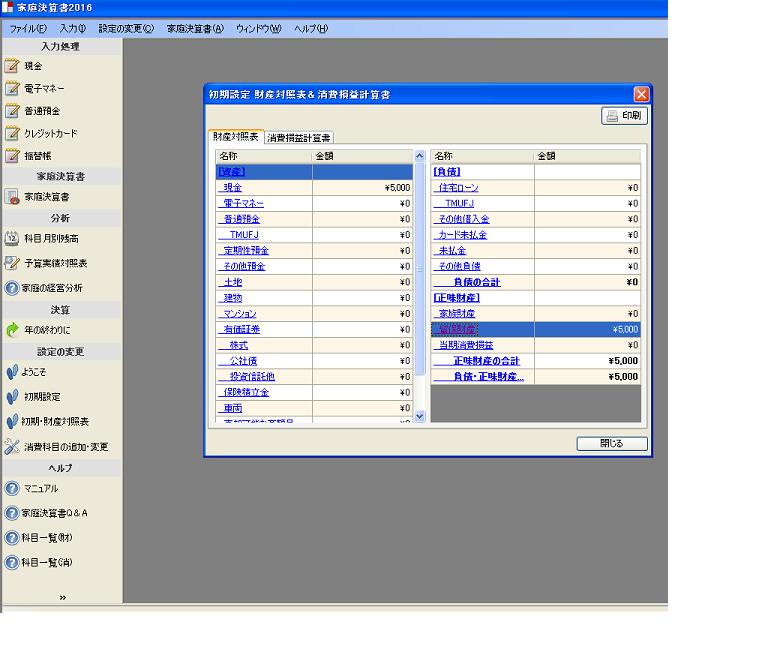Open the 現金 entry in sidebar
Image resolution: width=764 pixels, height=648 pixels.
tap(34, 66)
